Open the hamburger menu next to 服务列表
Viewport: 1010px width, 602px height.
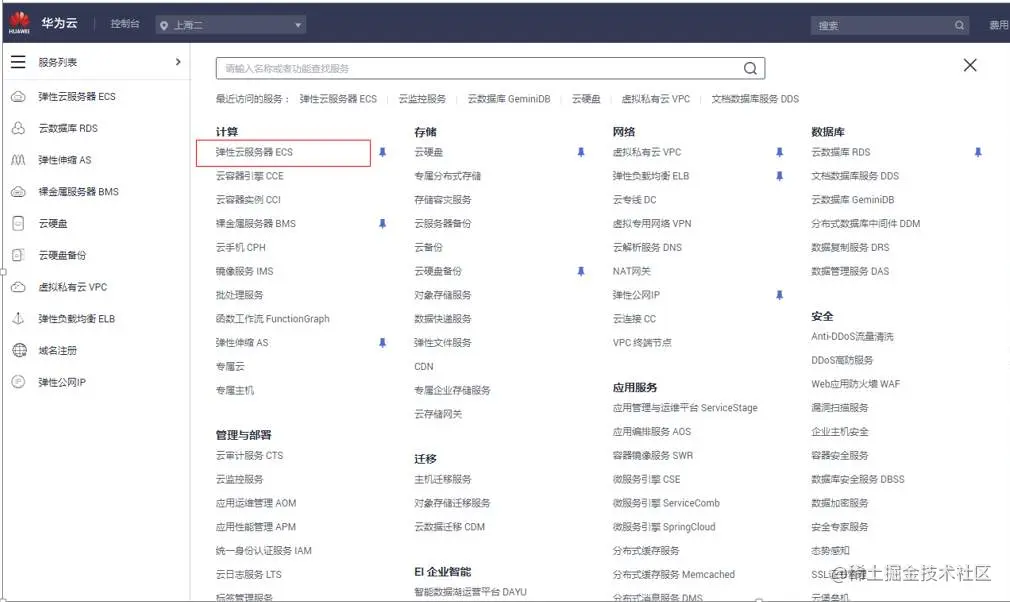[x=18, y=62]
